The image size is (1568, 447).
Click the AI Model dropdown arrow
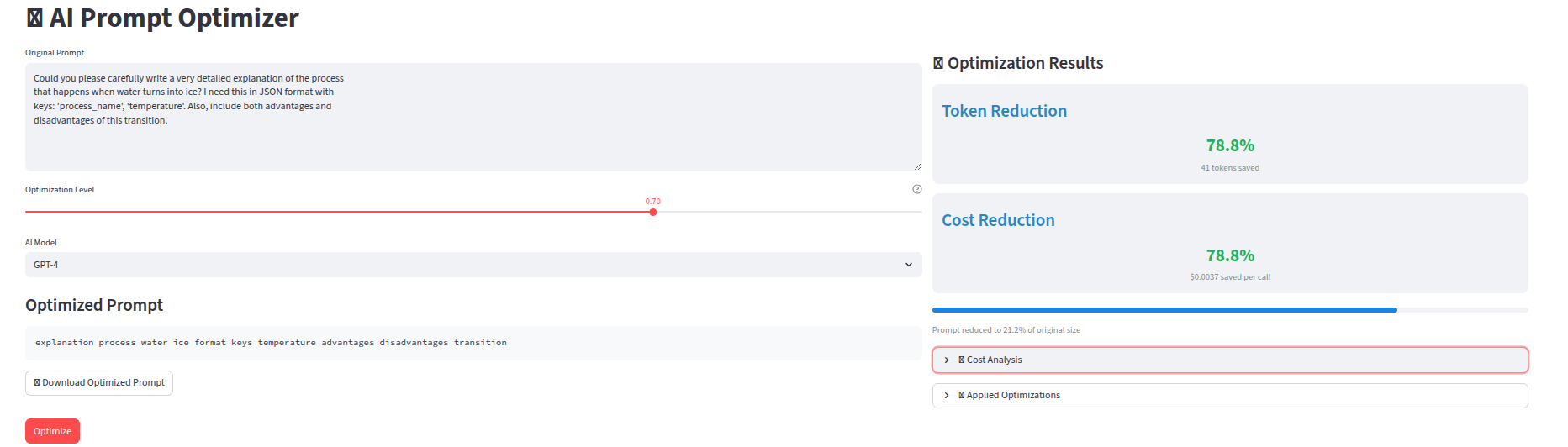tap(908, 265)
